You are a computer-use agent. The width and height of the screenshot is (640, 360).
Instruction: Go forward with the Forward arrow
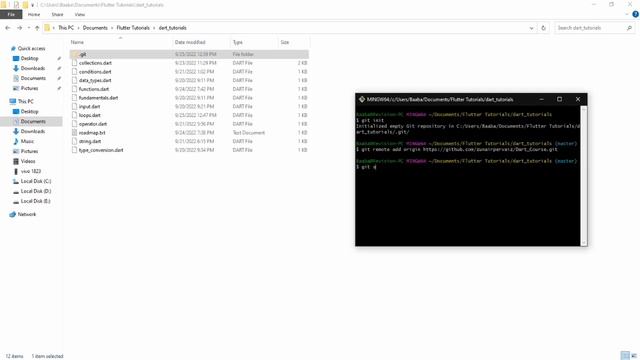point(19,28)
